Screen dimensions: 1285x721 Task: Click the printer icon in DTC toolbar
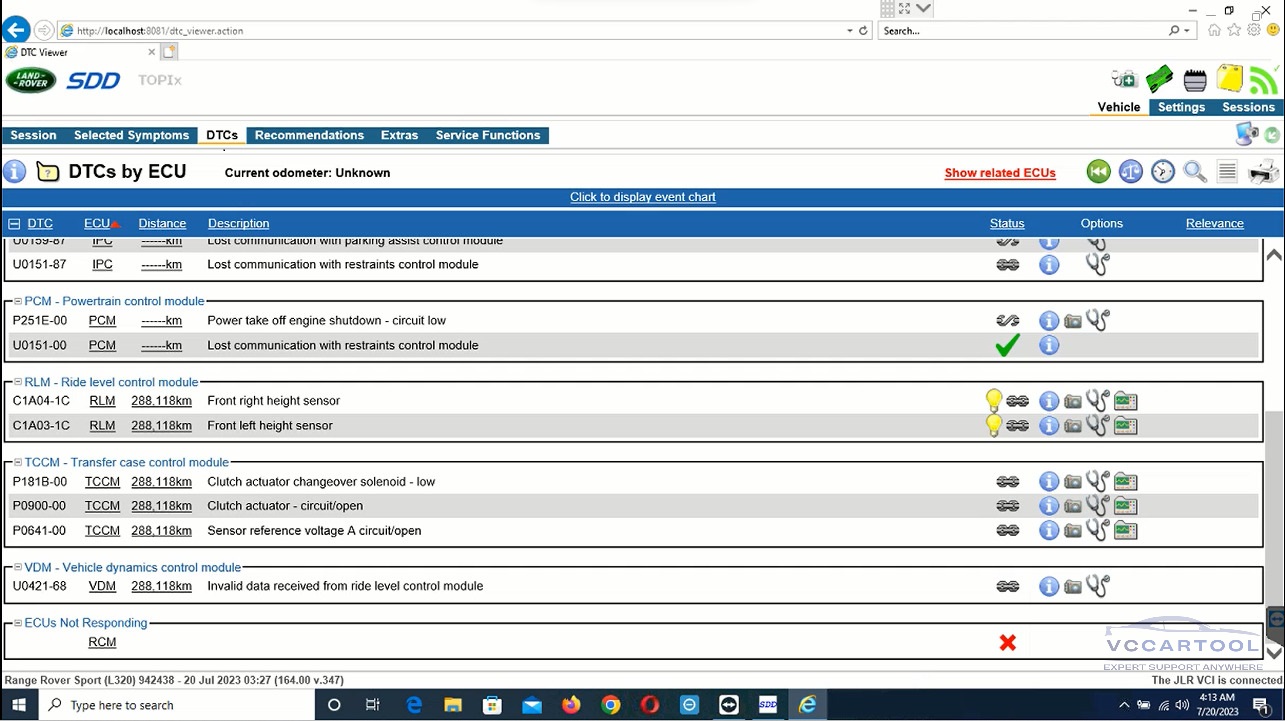1263,172
